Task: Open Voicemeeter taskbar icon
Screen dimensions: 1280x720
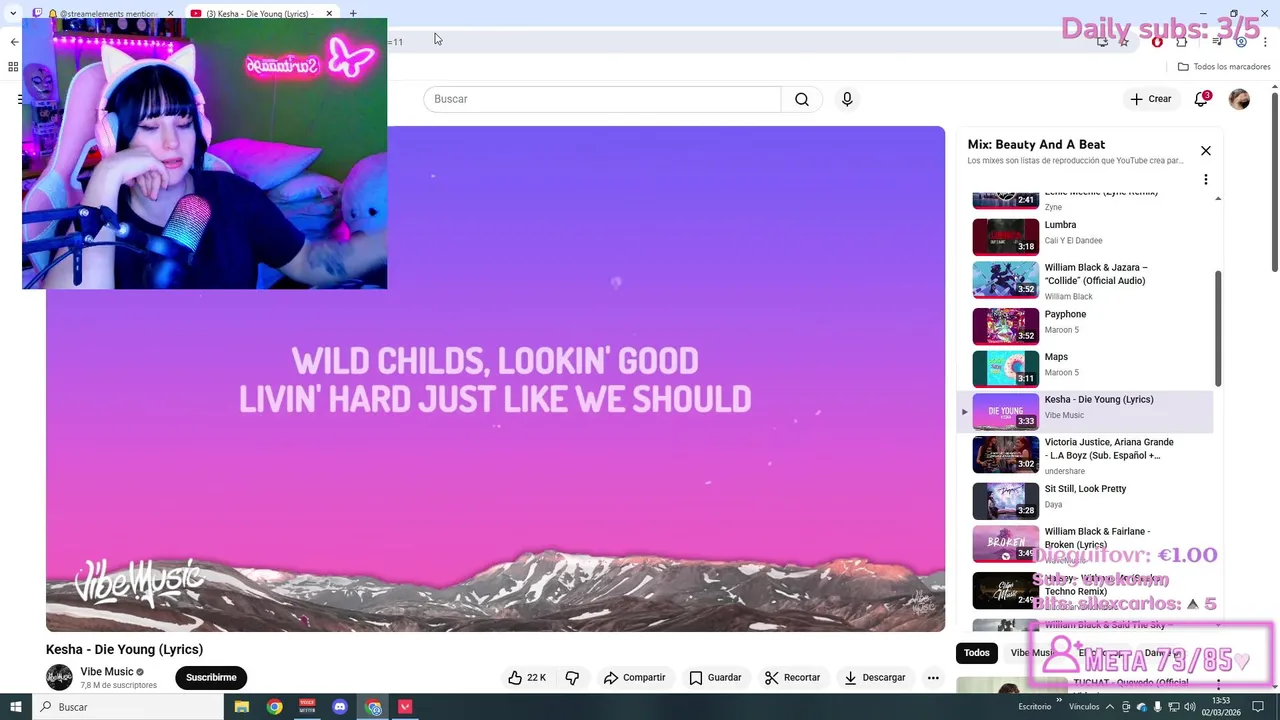Action: tap(307, 707)
